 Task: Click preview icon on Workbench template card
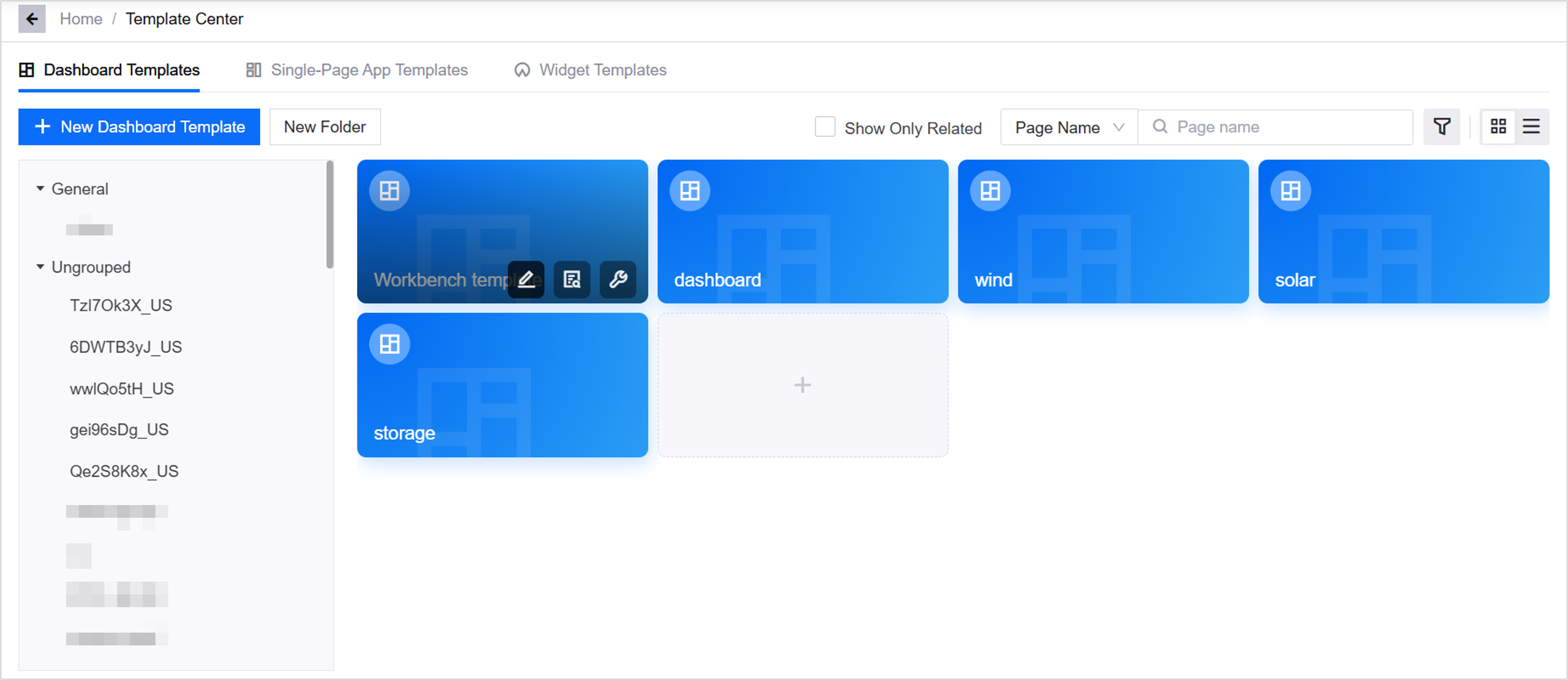pos(572,279)
